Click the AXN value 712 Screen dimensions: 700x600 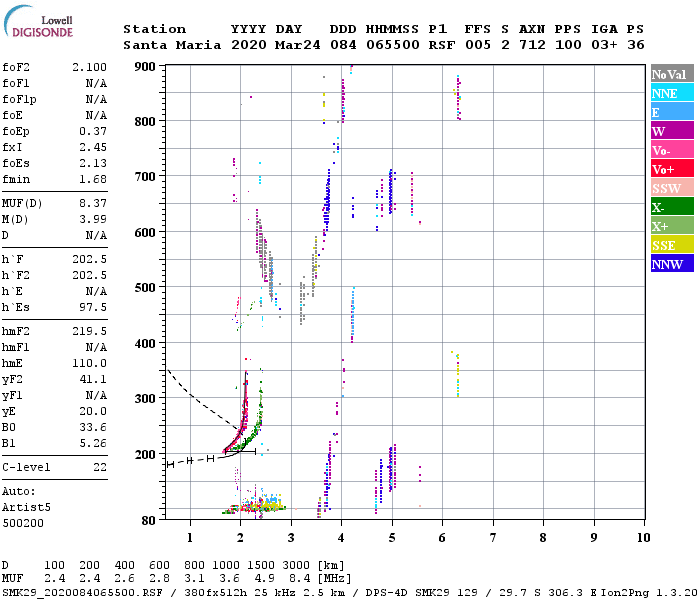tap(532, 45)
